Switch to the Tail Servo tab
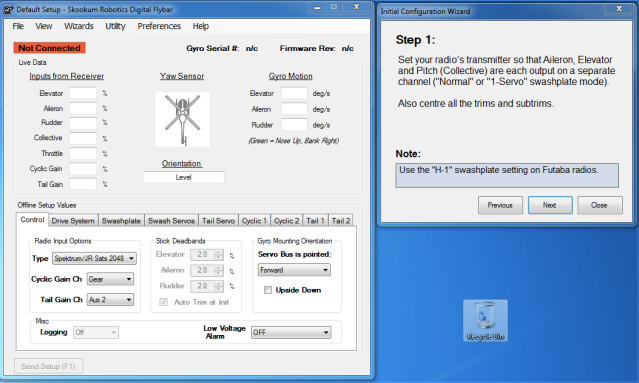 tap(218, 220)
